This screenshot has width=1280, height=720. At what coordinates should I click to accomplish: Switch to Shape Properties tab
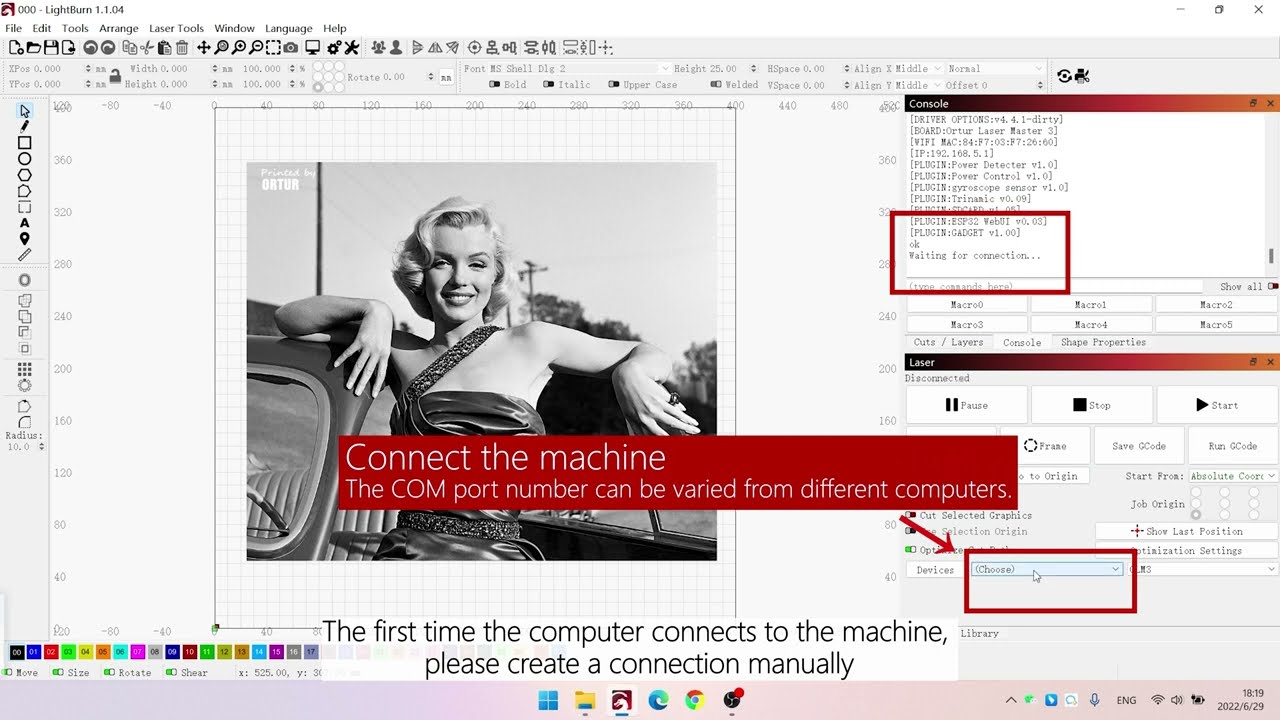1104,342
